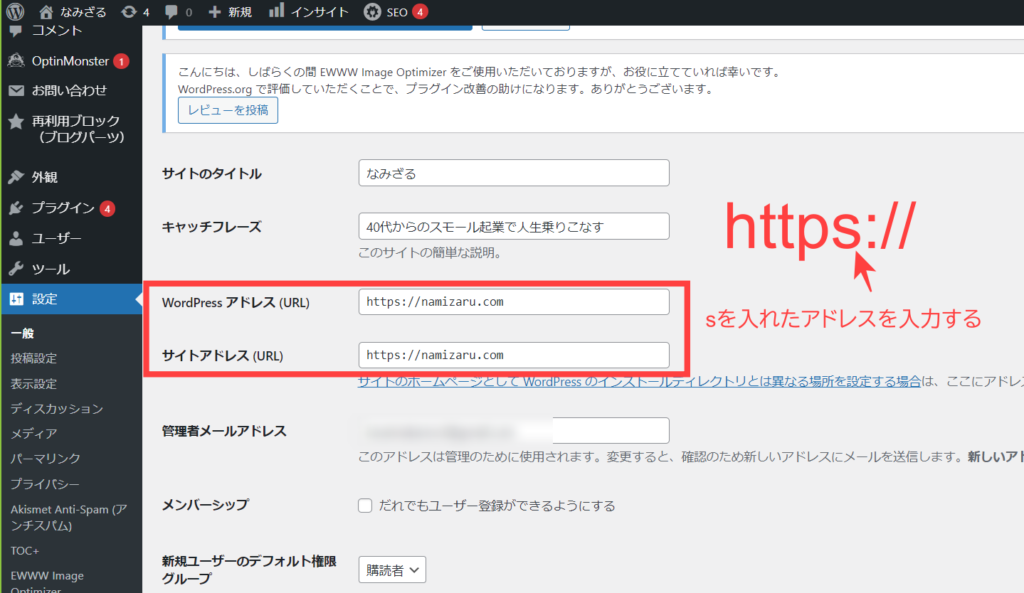Image resolution: width=1024 pixels, height=593 pixels.
Task: Click the person icon for ユーザー
Action: pyautogui.click(x=16, y=238)
